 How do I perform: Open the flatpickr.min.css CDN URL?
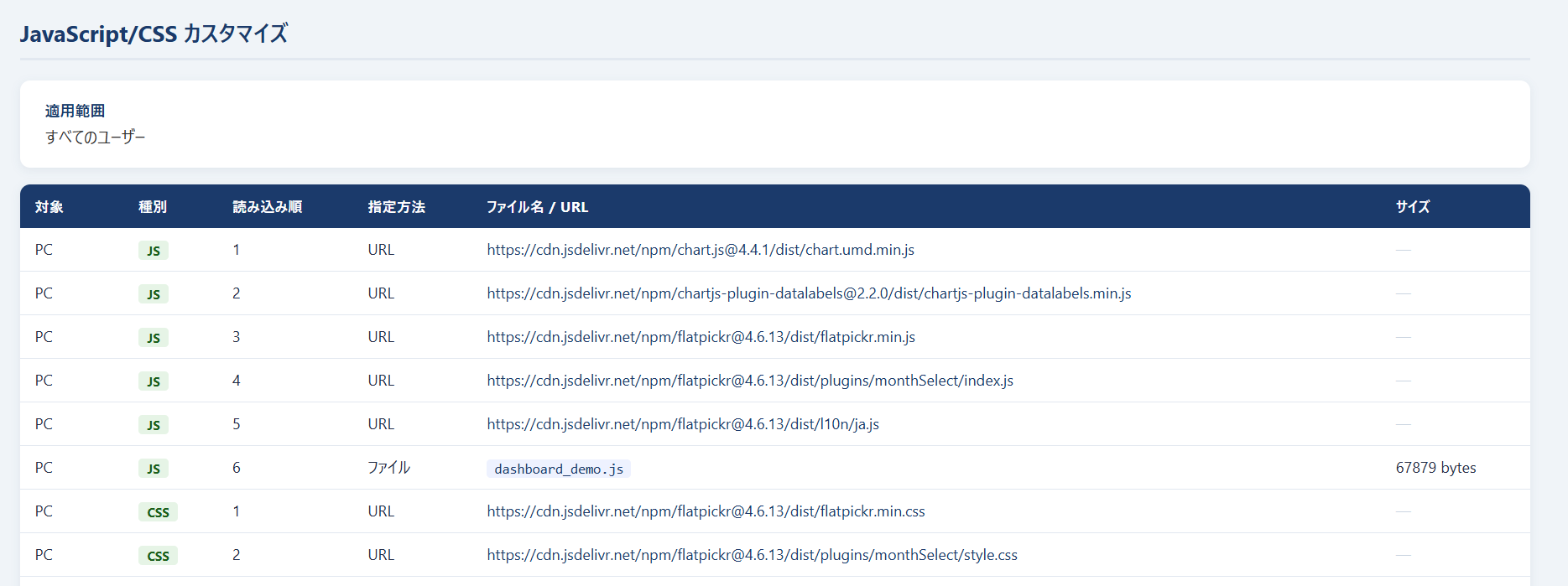coord(706,511)
